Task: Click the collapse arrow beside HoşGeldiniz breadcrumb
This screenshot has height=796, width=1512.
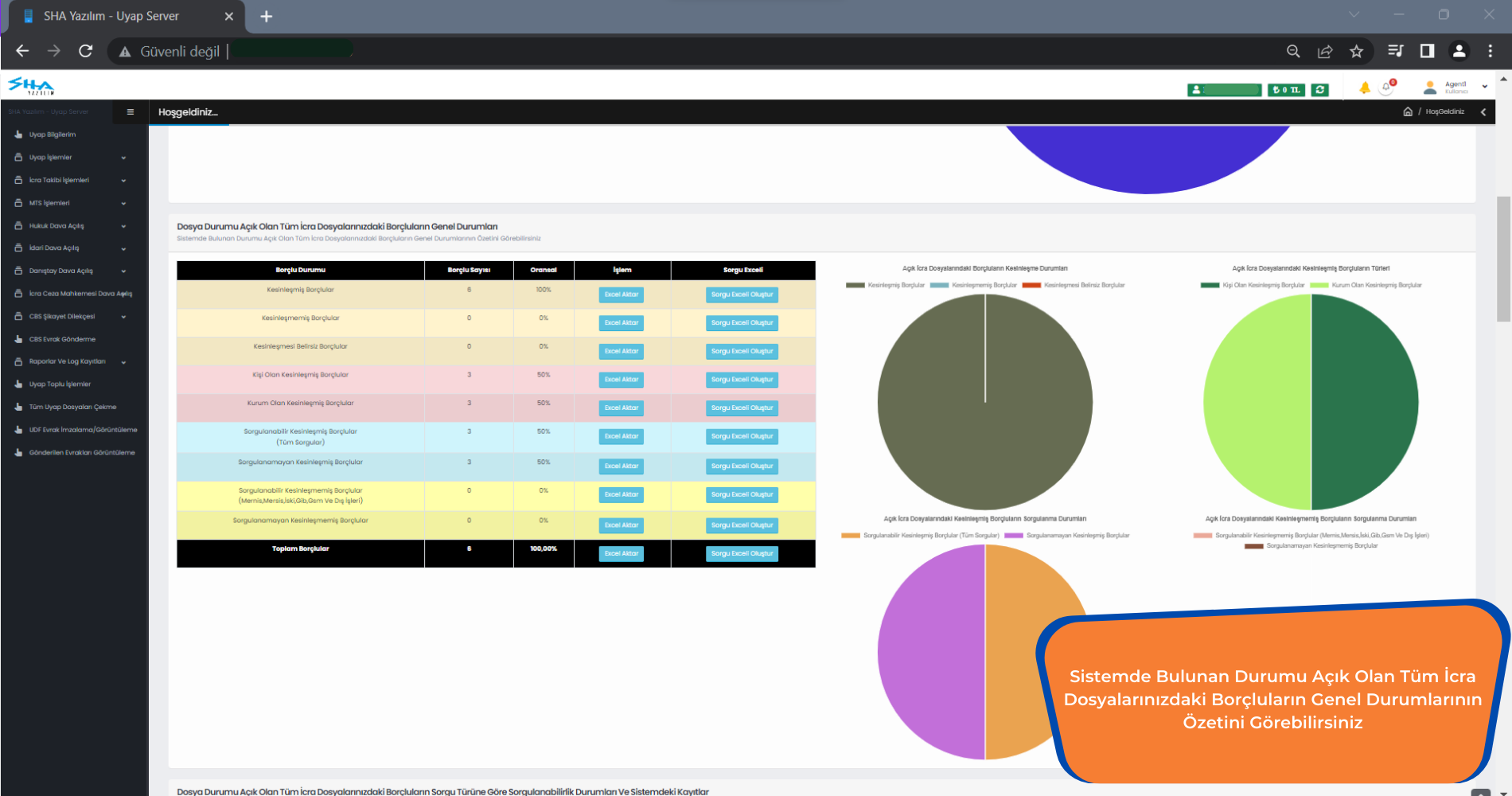Action: (x=1483, y=112)
